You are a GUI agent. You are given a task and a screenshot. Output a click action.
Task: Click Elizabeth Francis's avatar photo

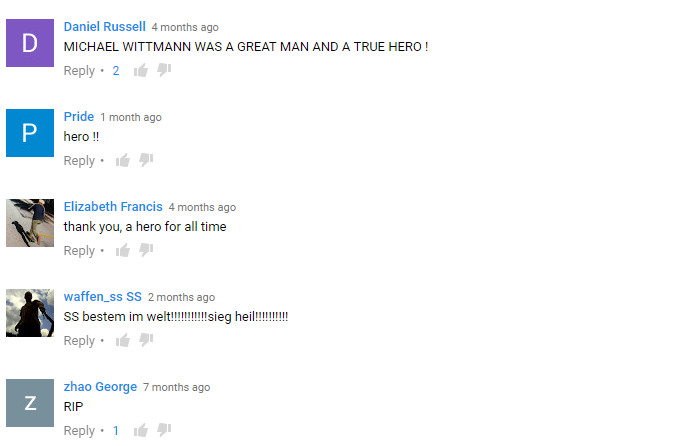click(30, 223)
